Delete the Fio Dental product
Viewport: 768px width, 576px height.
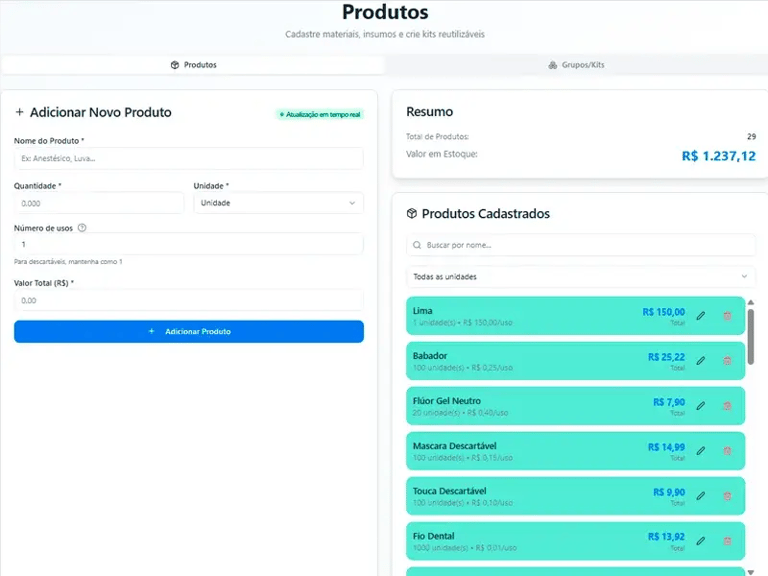(727, 541)
